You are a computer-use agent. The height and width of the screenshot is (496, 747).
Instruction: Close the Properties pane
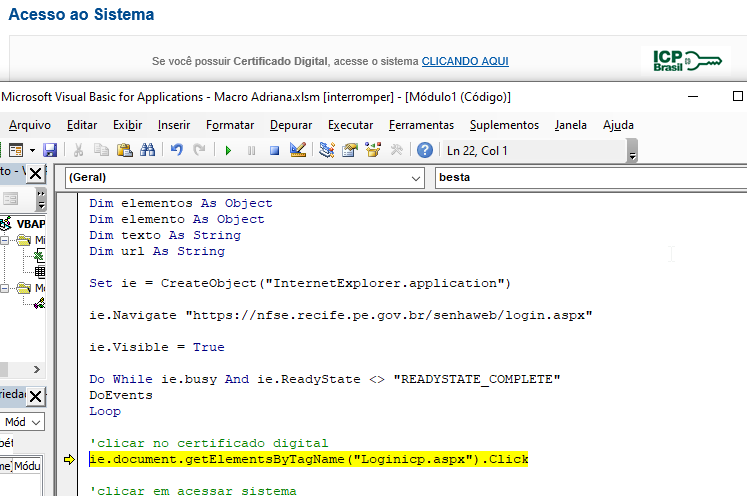pyautogui.click(x=35, y=396)
